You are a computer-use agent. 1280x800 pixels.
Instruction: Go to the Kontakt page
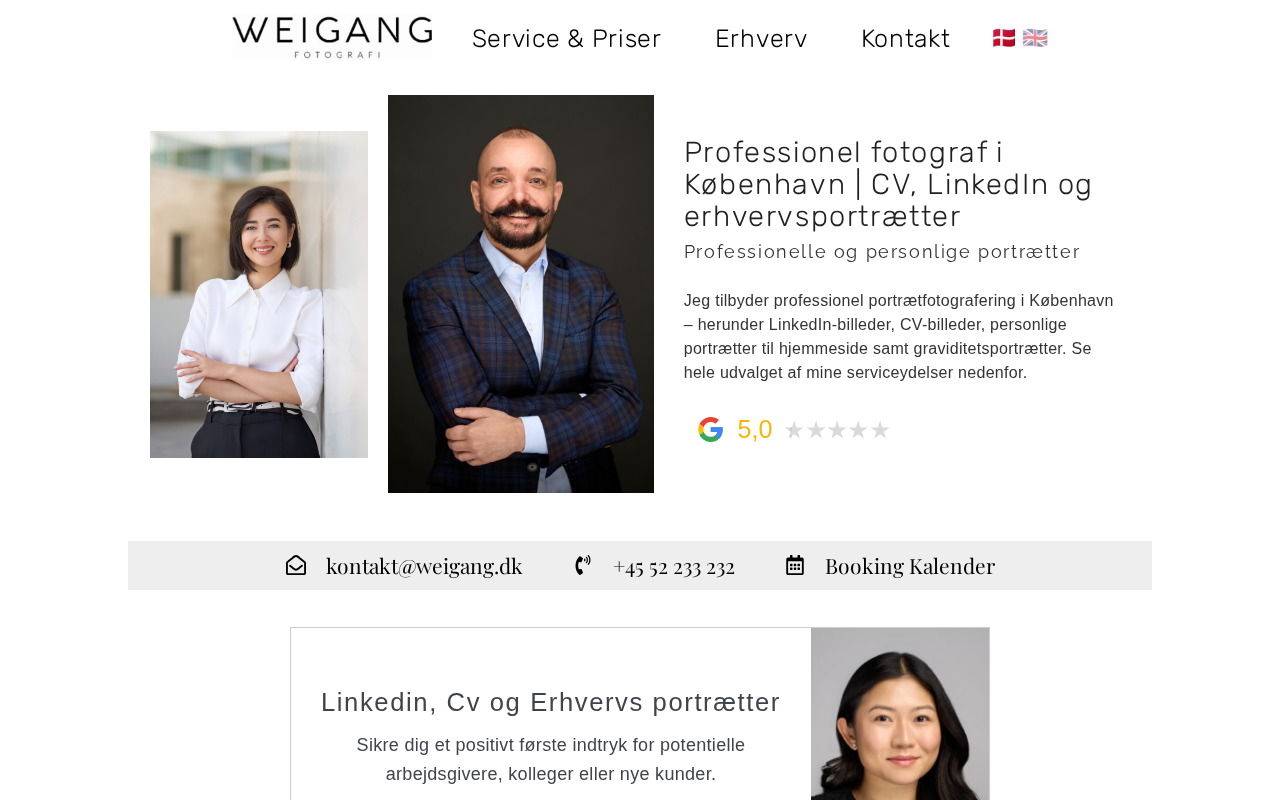905,39
